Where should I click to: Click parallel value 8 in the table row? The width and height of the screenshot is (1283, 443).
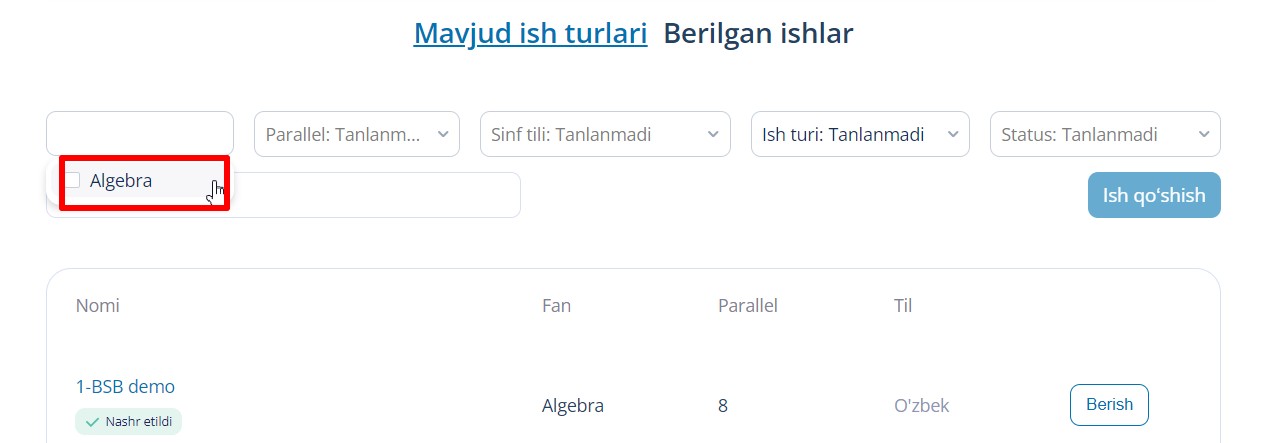[722, 406]
